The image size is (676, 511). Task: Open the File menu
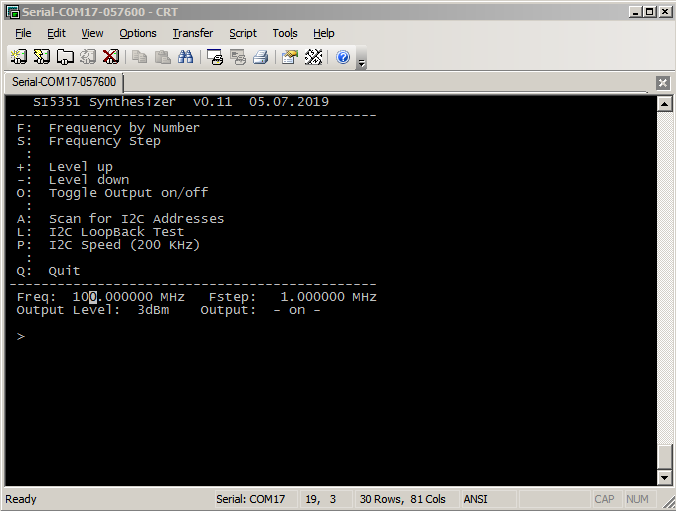pos(23,33)
